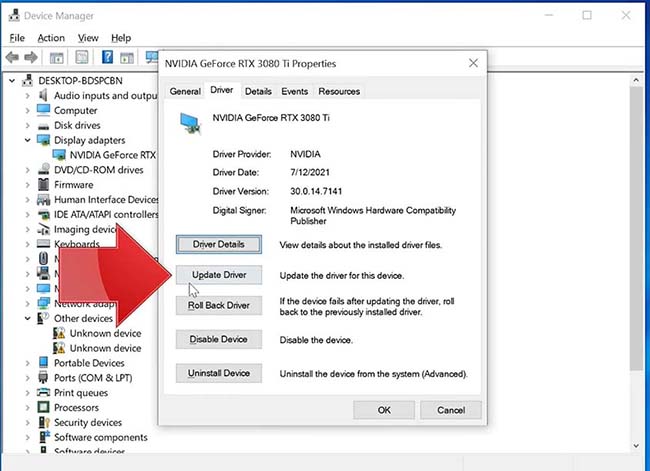Expand the Print queues node
The image size is (650, 471).
click(27, 393)
